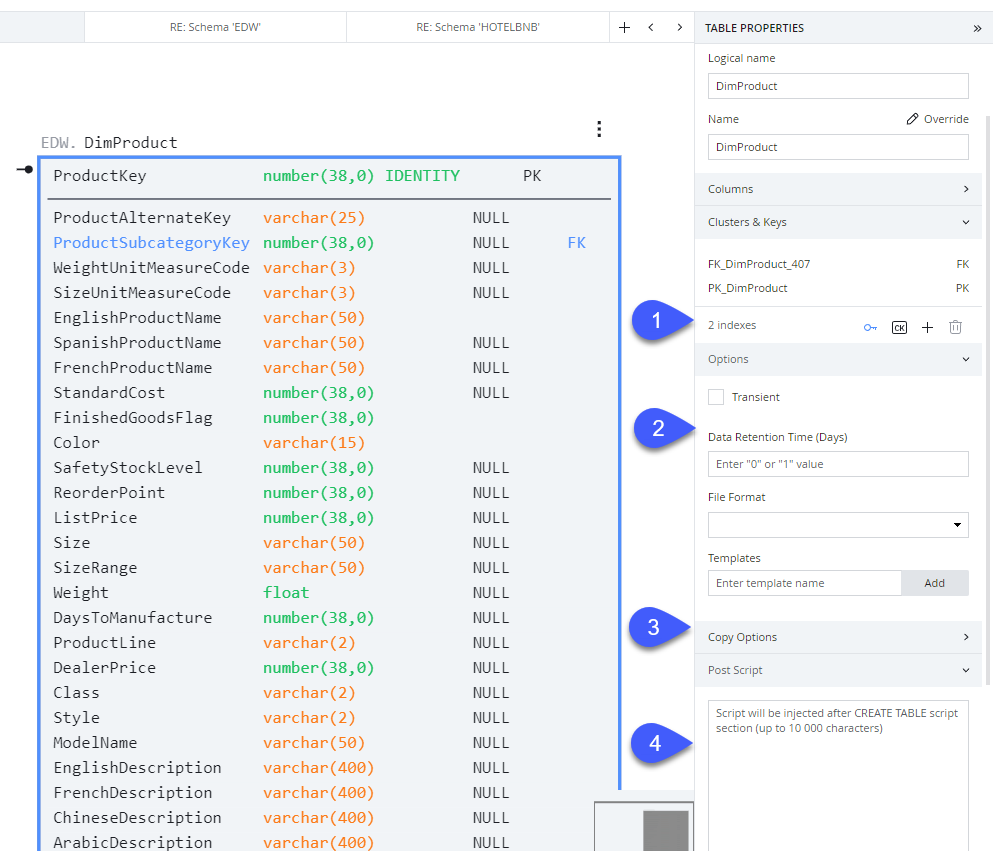This screenshot has width=993, height=851.
Task: Expand the Columns section
Action: (838, 189)
